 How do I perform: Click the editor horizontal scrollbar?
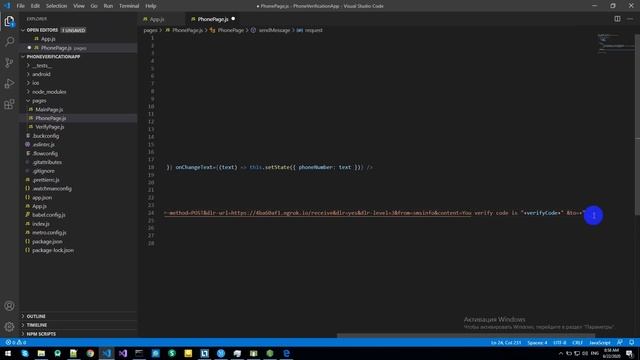click(465, 336)
